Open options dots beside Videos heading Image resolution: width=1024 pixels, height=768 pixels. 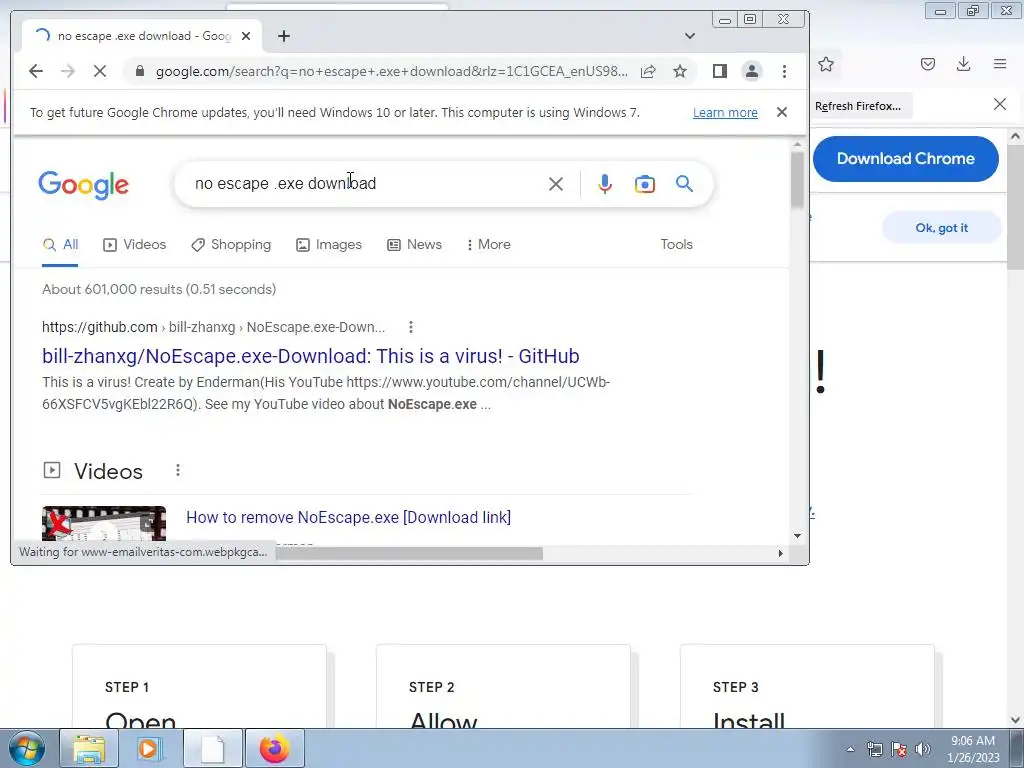(x=178, y=470)
